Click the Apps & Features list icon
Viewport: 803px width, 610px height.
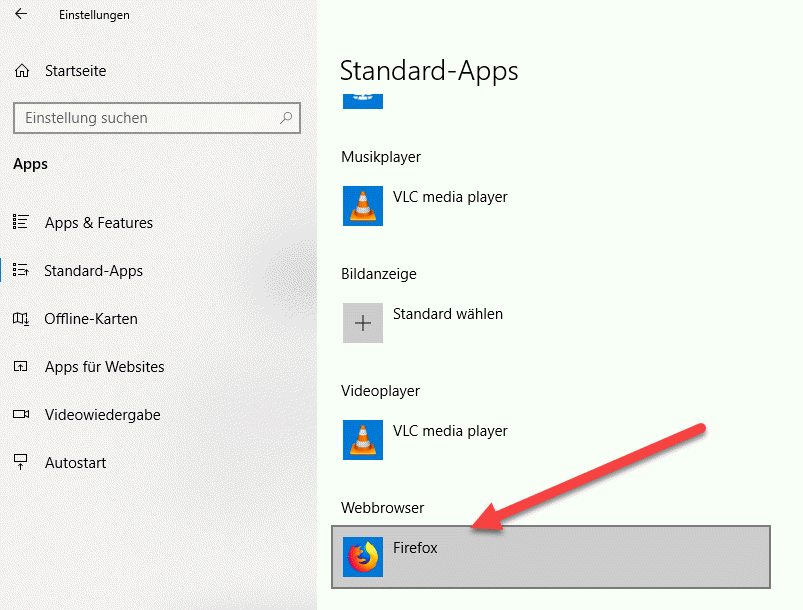(x=20, y=222)
